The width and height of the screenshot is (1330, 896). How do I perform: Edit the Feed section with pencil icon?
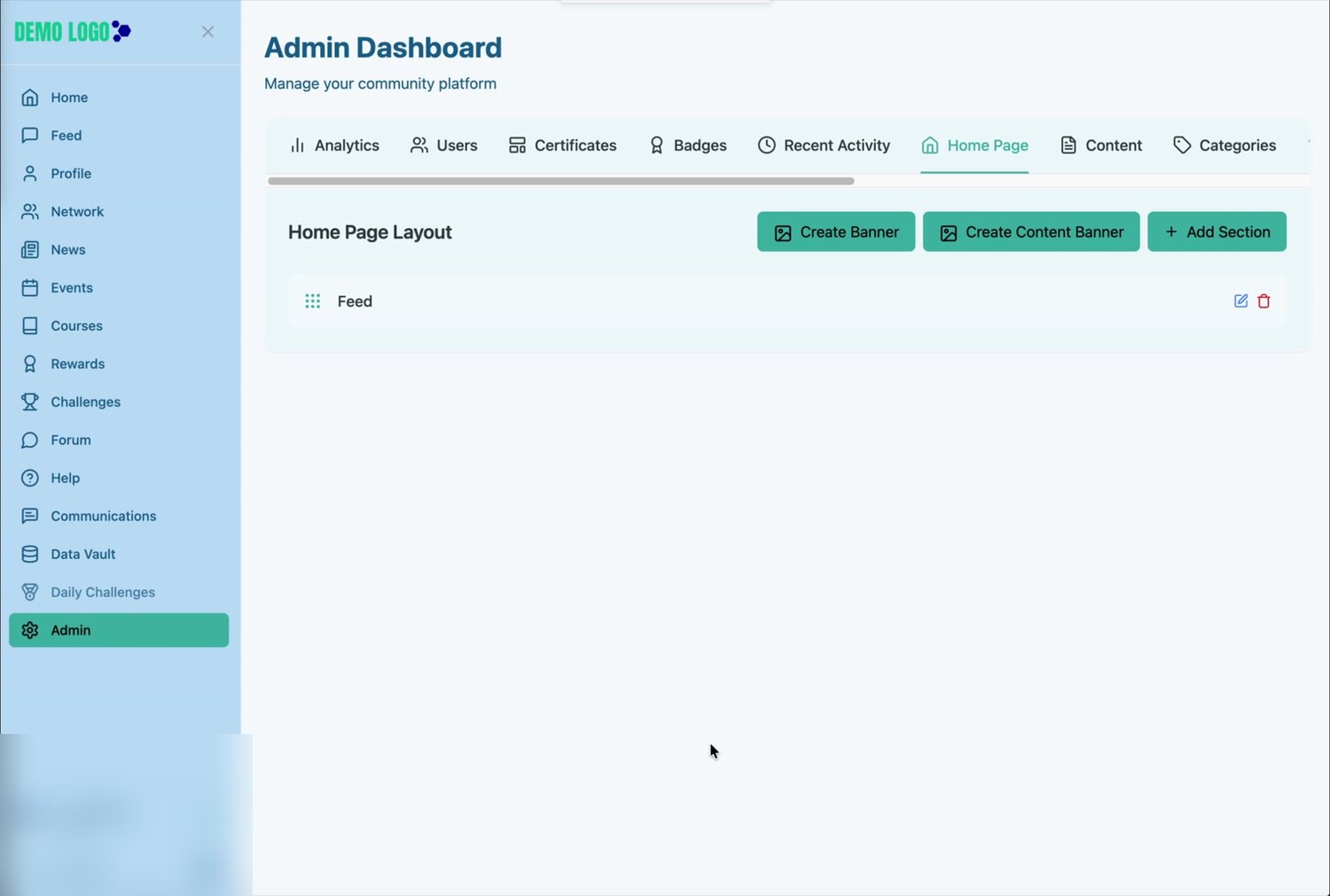point(1241,301)
